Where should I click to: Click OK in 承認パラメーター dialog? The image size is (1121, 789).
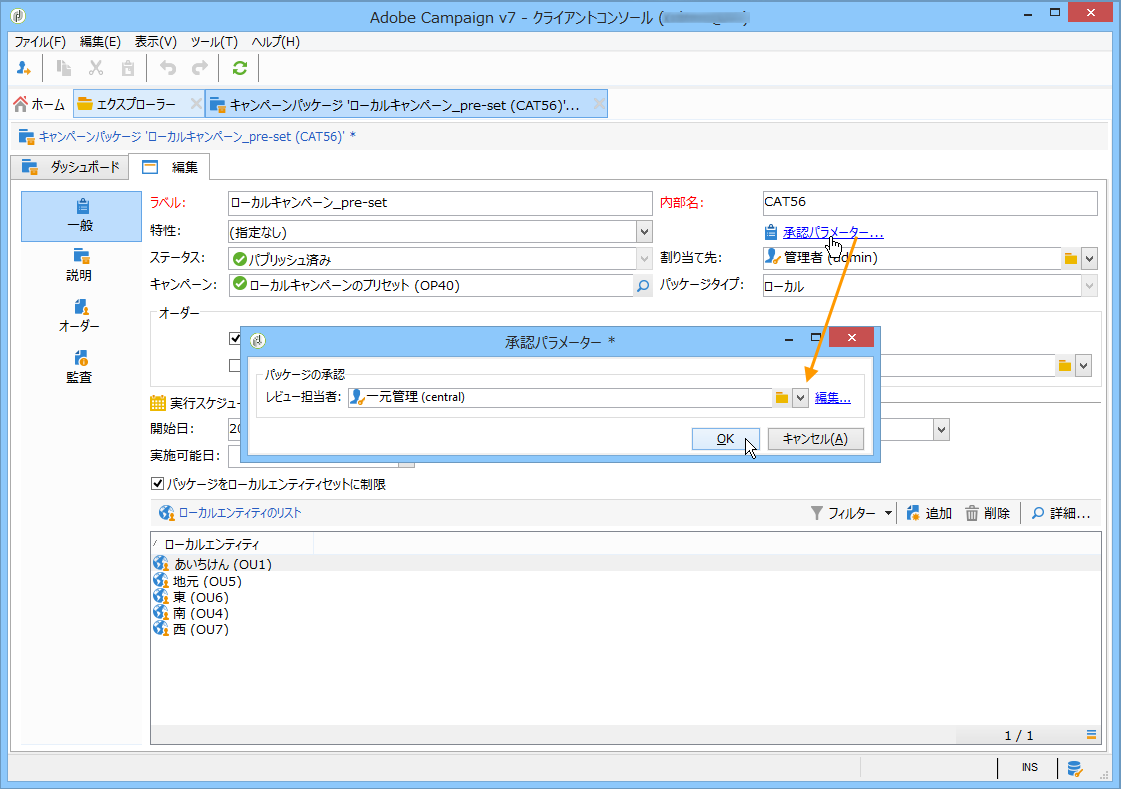(725, 439)
